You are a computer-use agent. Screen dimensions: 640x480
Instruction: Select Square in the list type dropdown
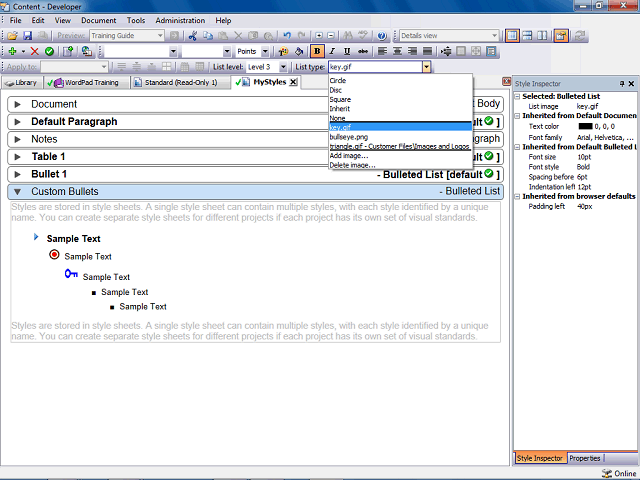tap(400, 100)
